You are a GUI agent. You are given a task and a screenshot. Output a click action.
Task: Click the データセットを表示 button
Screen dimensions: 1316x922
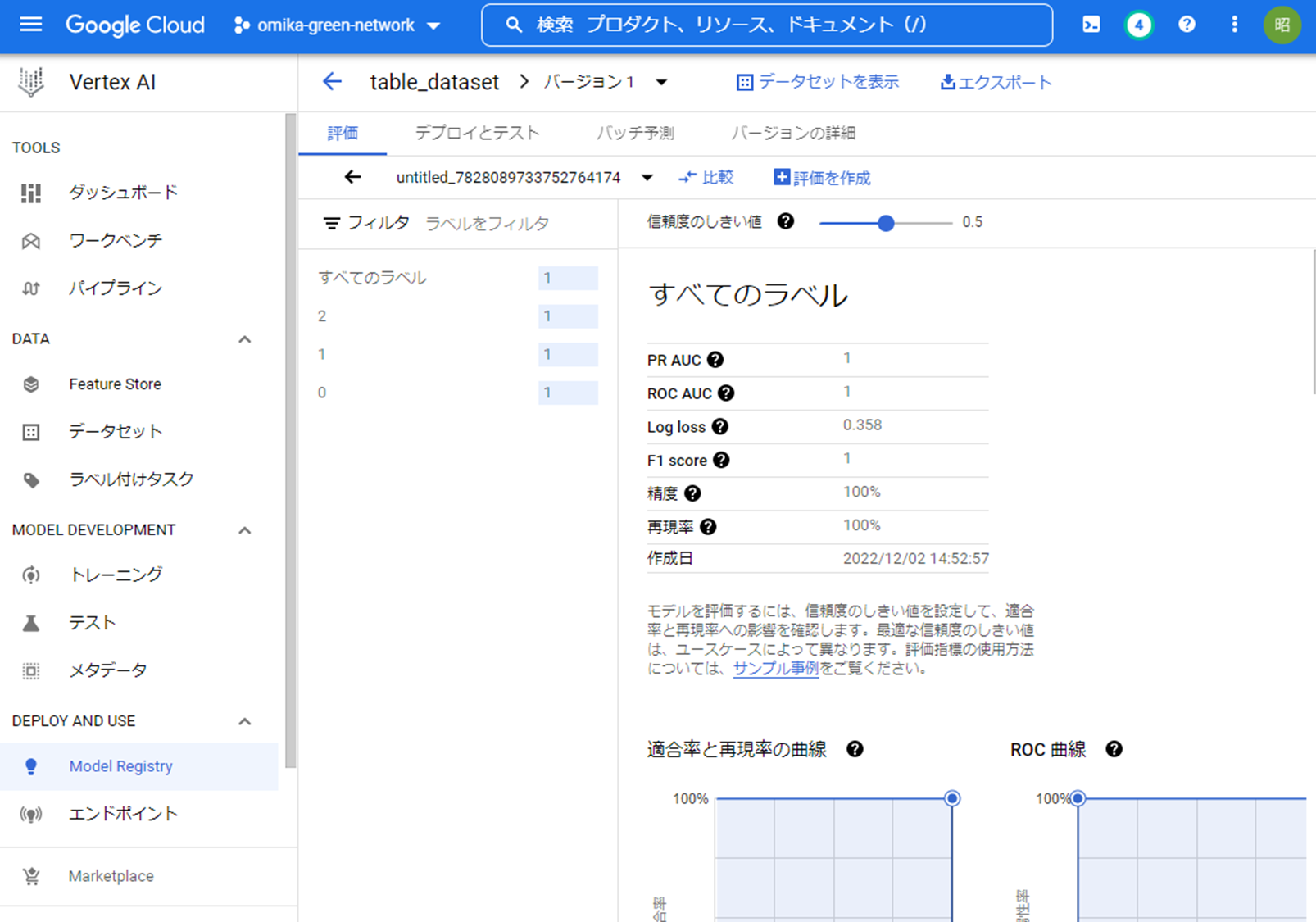817,82
